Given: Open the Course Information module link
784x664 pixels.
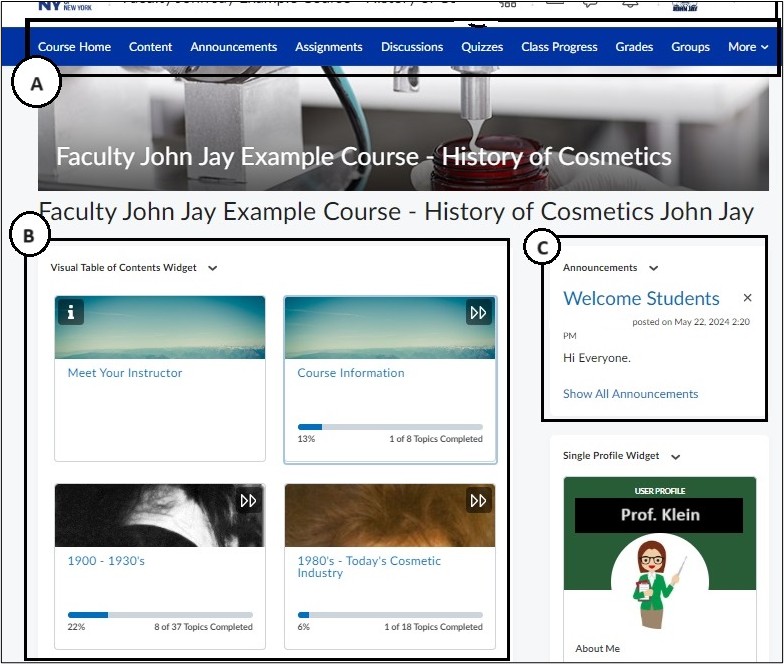Looking at the screenshot, I should pos(351,373).
